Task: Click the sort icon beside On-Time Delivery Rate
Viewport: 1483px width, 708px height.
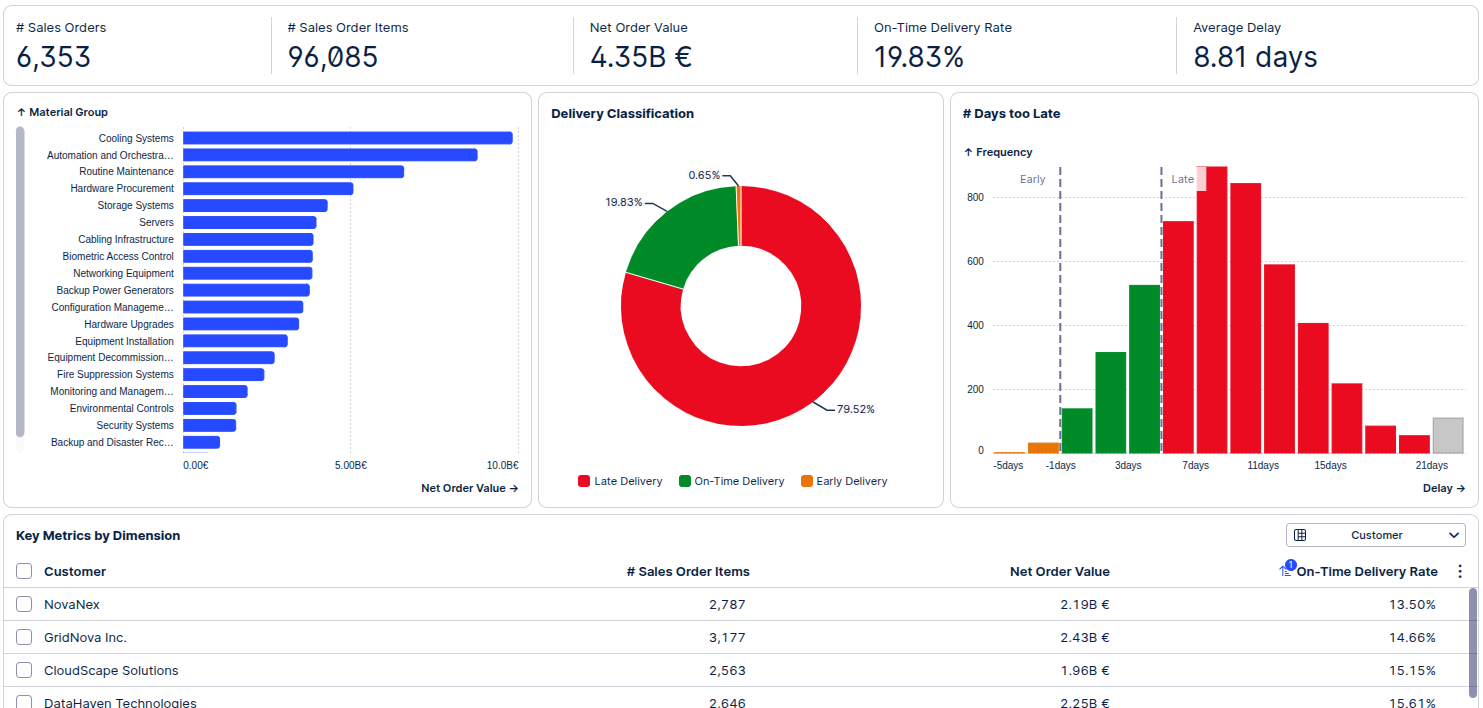Action: [1286, 570]
